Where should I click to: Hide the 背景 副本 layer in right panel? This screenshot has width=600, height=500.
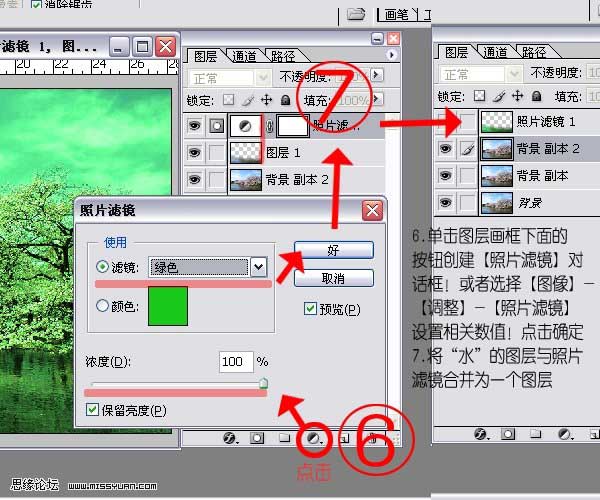point(445,176)
